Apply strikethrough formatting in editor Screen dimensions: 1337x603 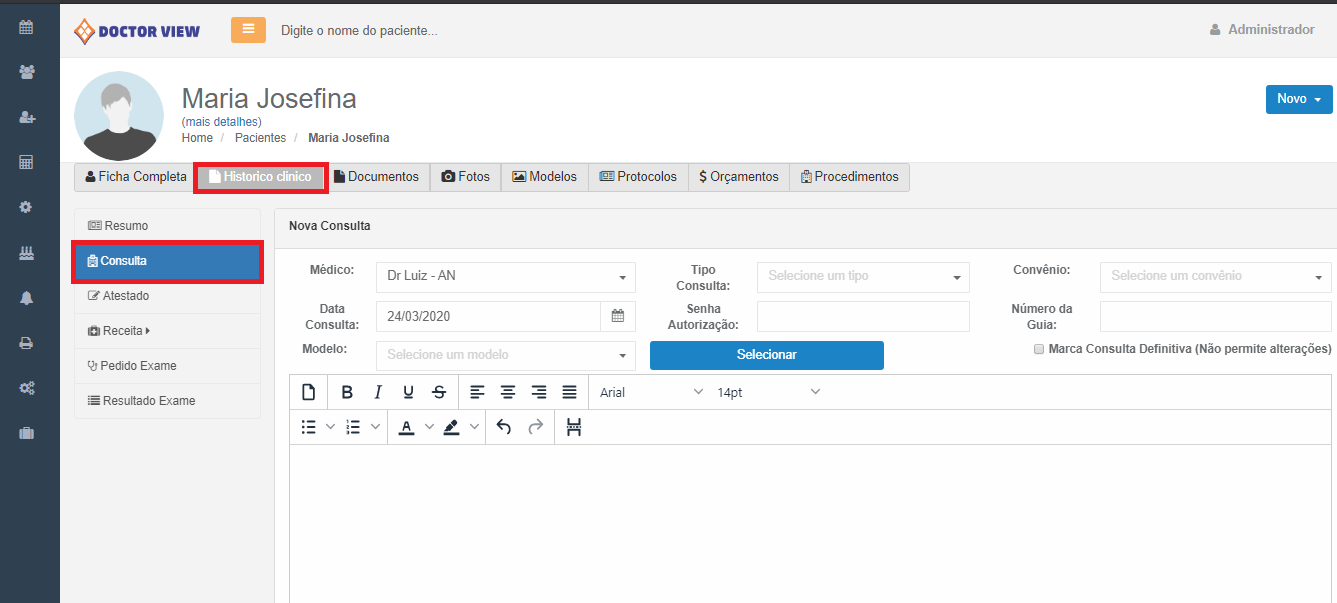pyautogui.click(x=439, y=392)
